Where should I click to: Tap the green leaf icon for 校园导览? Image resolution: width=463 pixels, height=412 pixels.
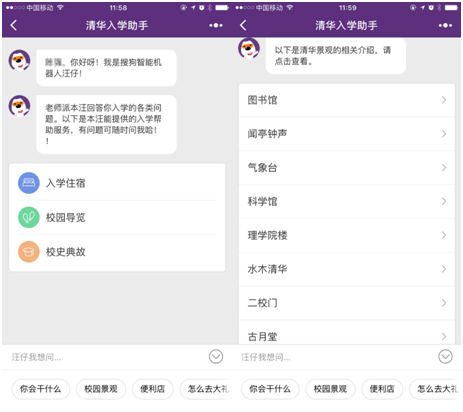(29, 217)
